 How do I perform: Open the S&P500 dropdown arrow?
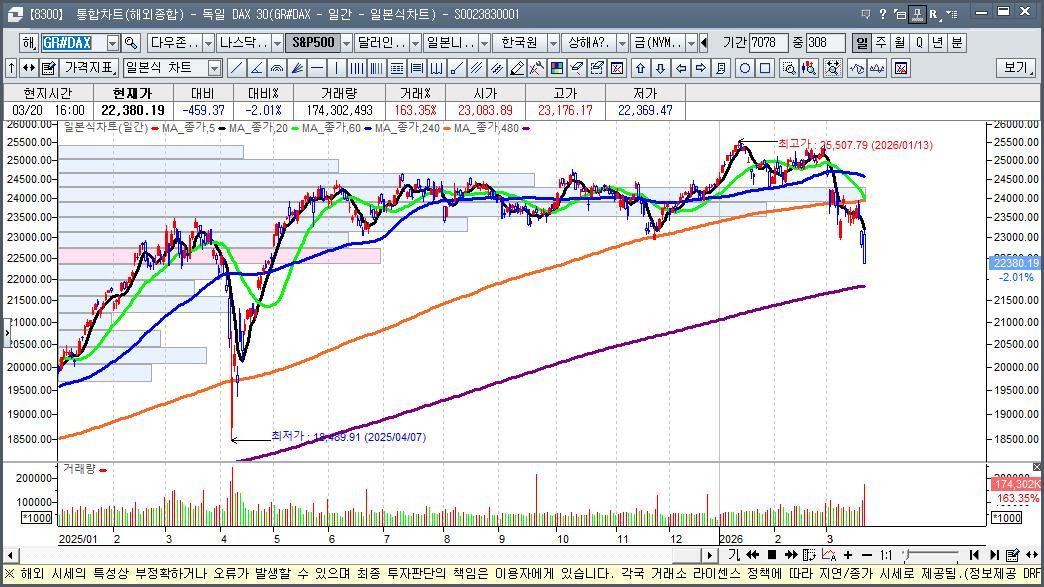point(346,43)
